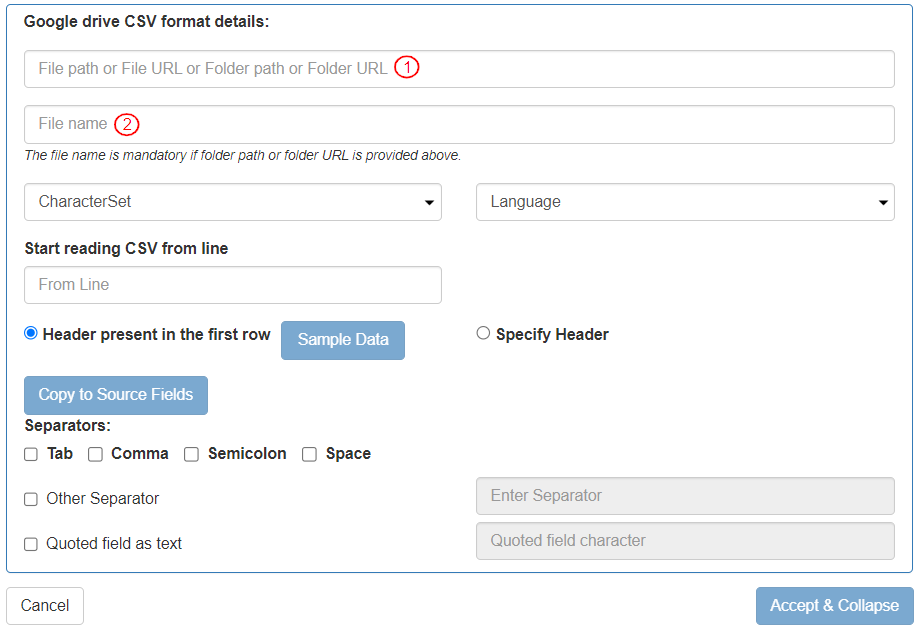The image size is (919, 633).
Task: Select "Header present in the first row"
Action: pyautogui.click(x=30, y=332)
